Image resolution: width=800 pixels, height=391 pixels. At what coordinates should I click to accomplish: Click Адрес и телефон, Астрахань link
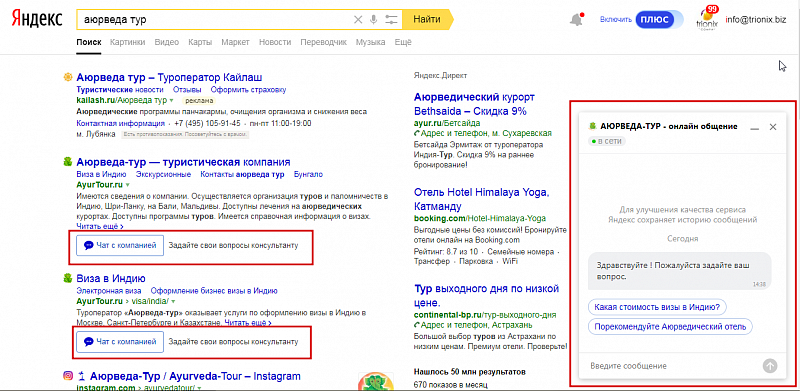[473, 325]
